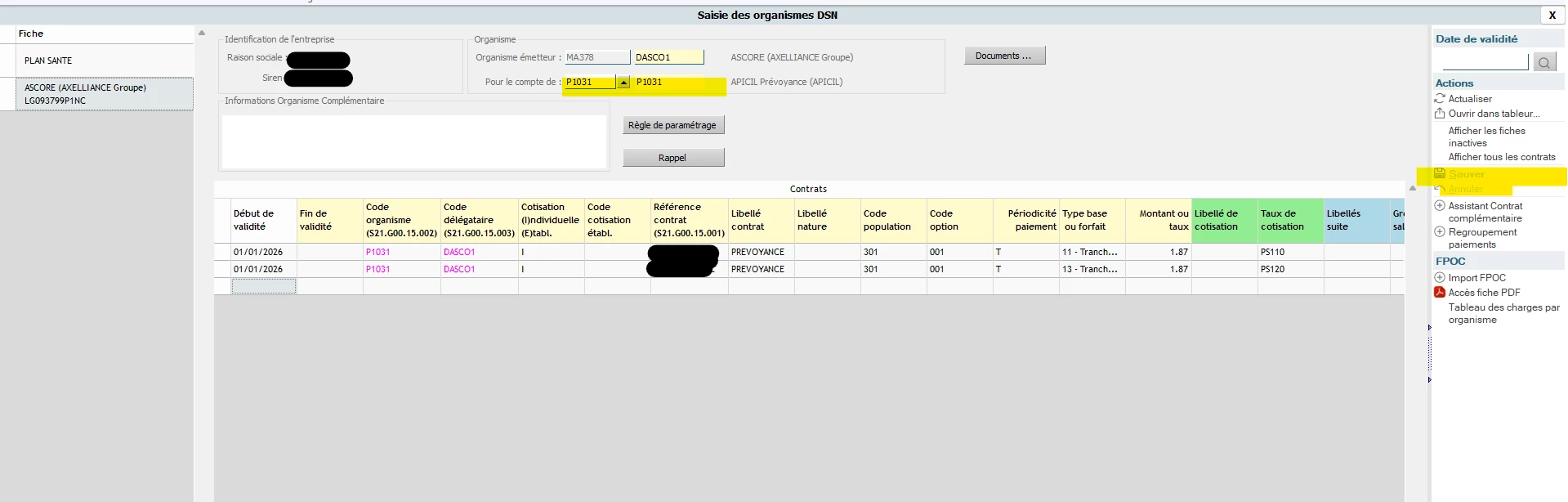Click the Règle de paramétrage button
The height and width of the screenshot is (502, 1568).
pos(673,125)
